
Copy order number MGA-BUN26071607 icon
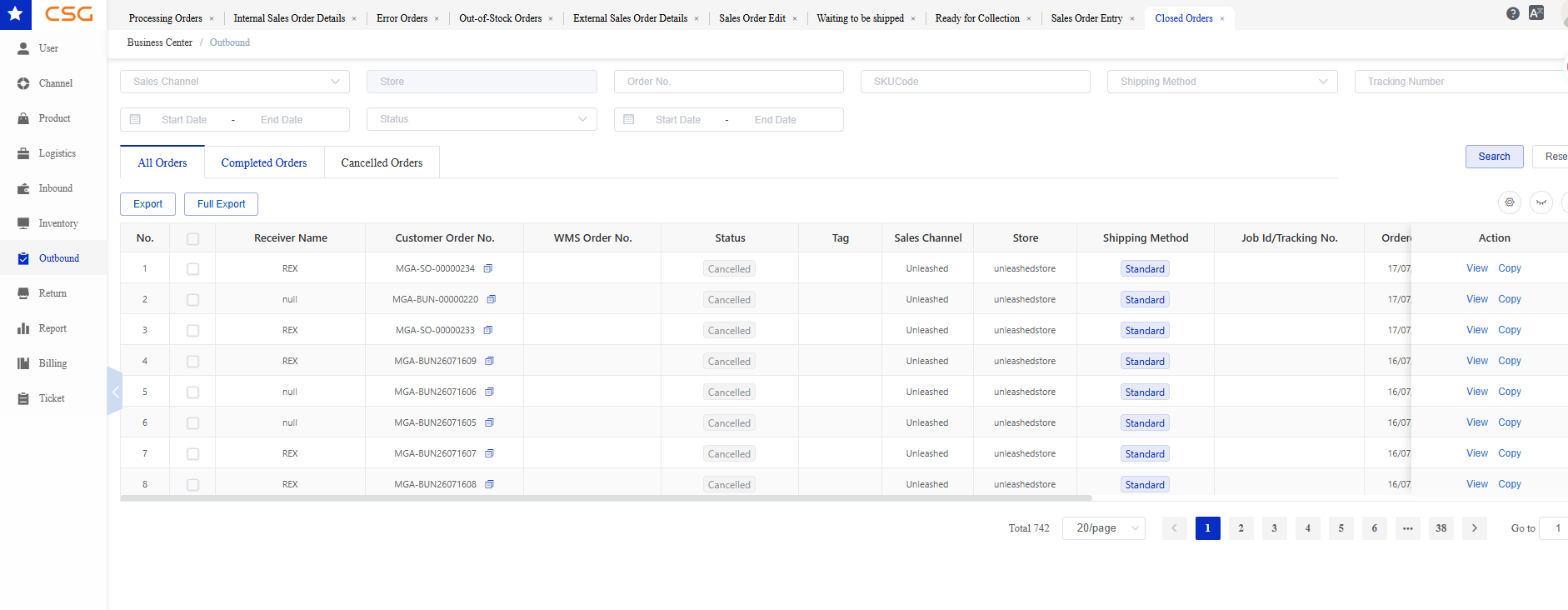490,453
